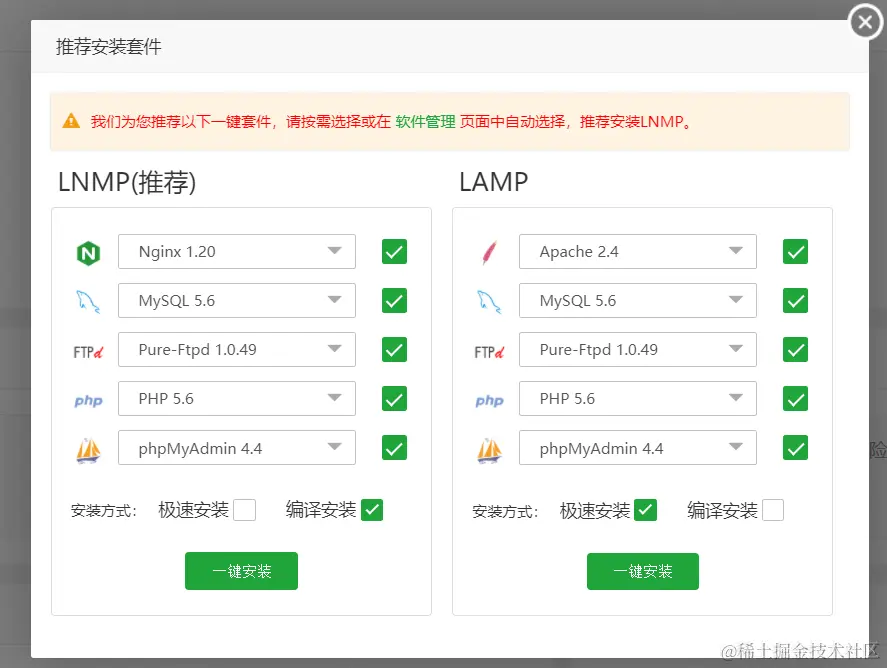Click 极速安装 label text under LNMP

(x=193, y=510)
